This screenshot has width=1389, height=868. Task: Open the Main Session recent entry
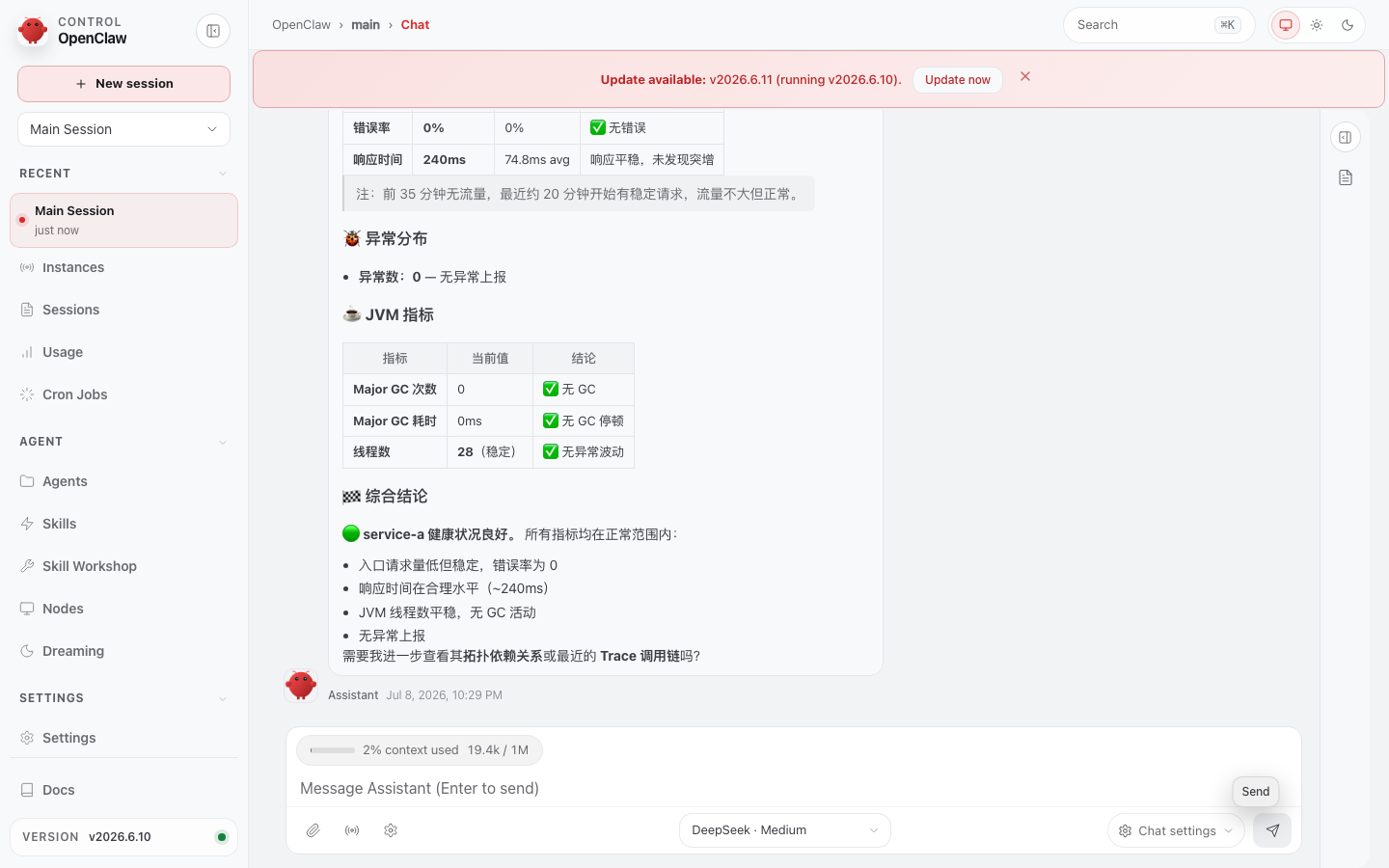pyautogui.click(x=123, y=220)
